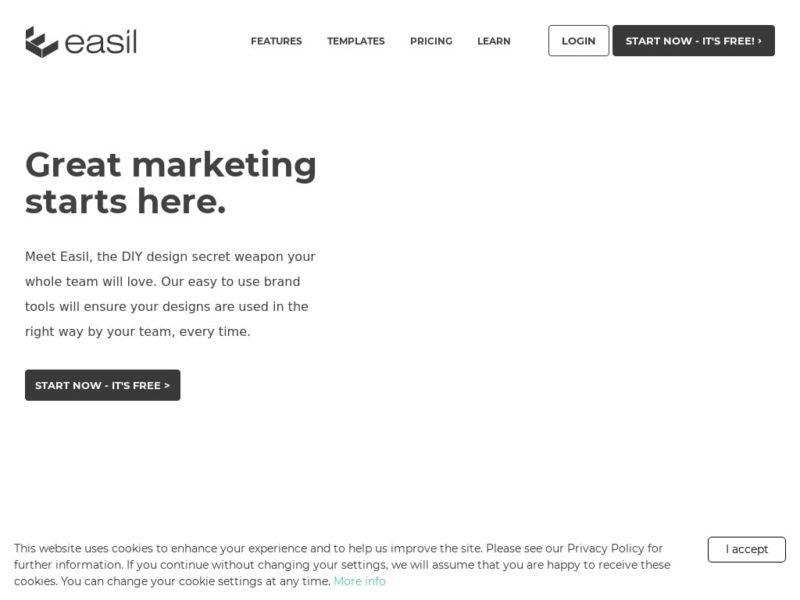The height and width of the screenshot is (600, 800).
Task: Click the 'Meet Easil' paragraph opening
Action: click(58, 257)
